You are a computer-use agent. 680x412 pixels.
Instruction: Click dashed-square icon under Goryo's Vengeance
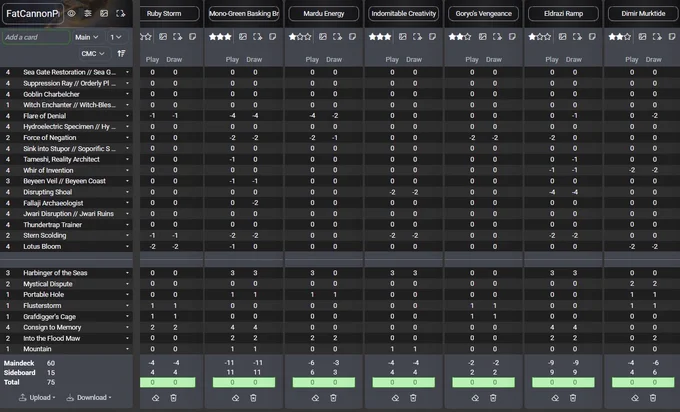(497, 37)
